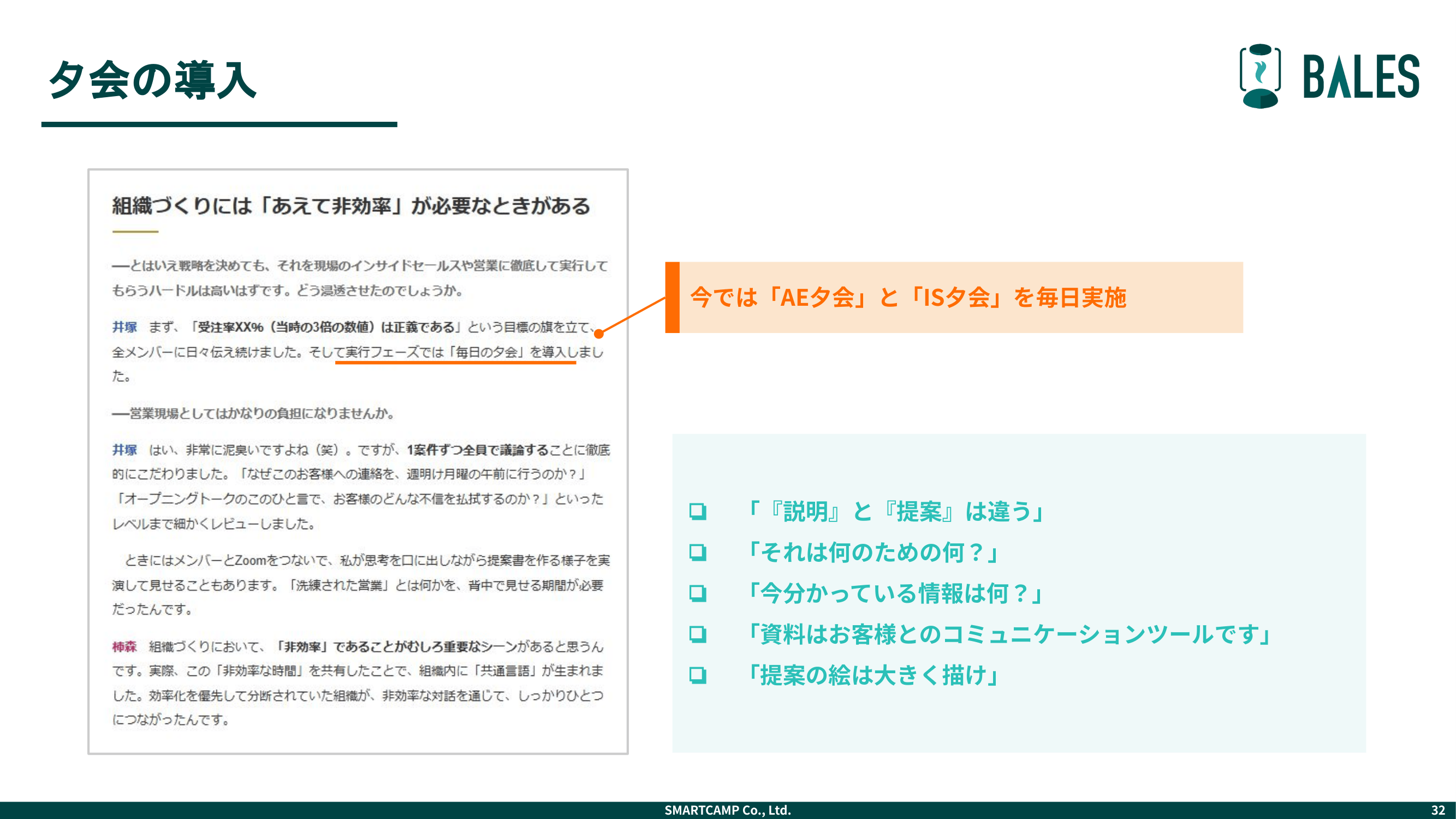Click the SMARTCAMP Co., Ltd. footer text

[727, 810]
